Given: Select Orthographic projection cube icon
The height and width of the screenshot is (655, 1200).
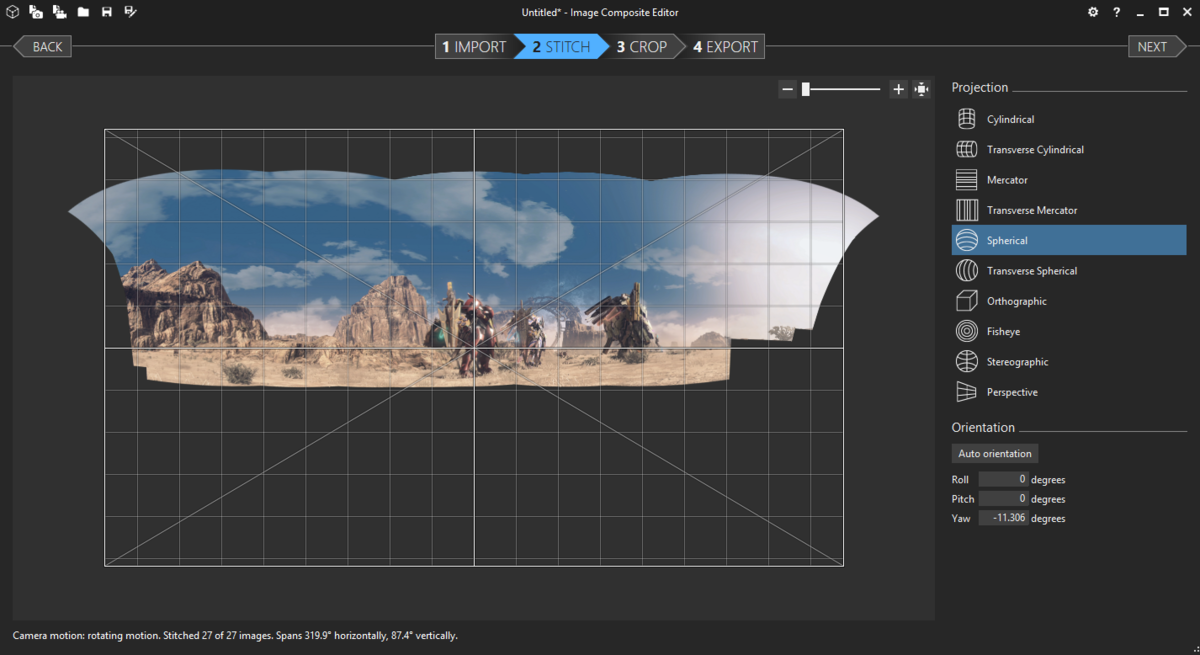Looking at the screenshot, I should [966, 301].
